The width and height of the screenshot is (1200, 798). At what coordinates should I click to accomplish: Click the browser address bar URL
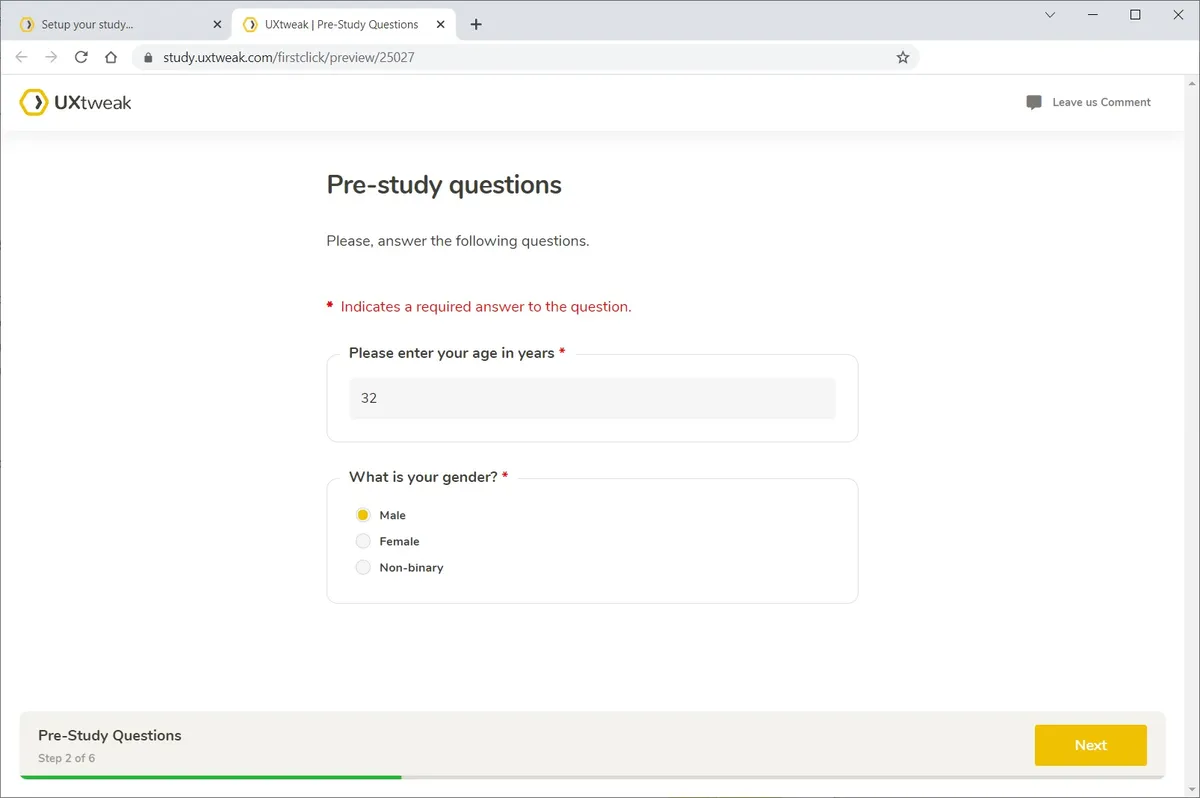coord(289,58)
